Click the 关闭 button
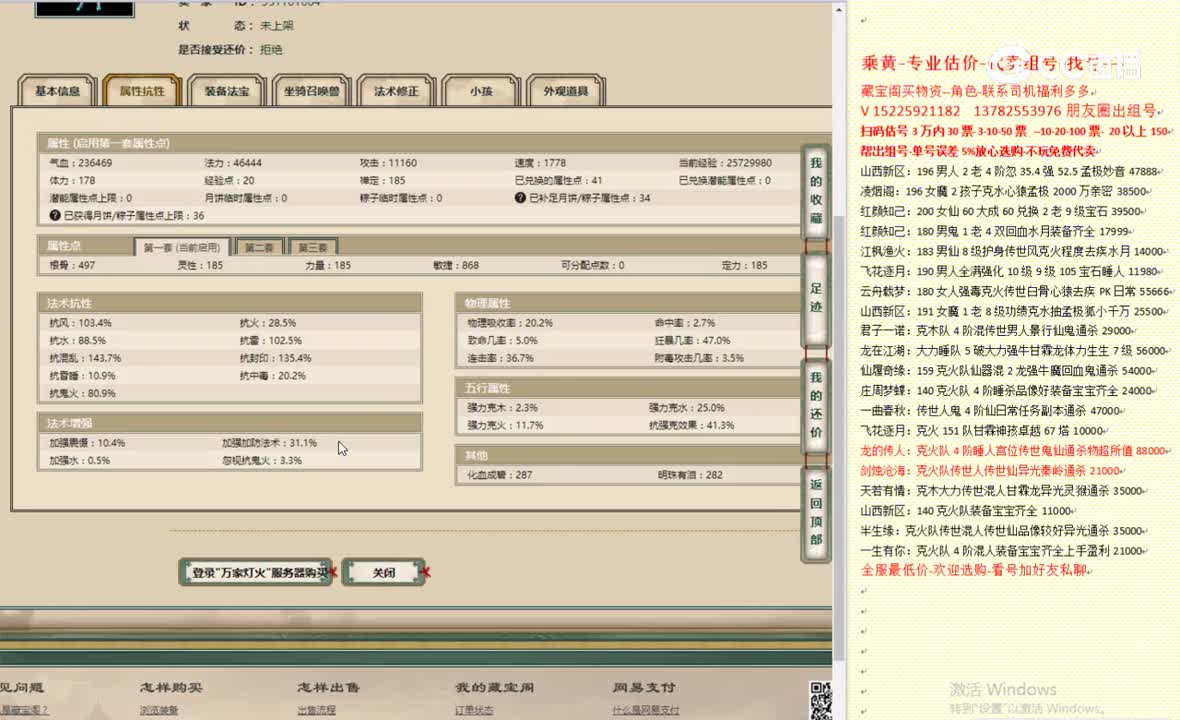The height and width of the screenshot is (720, 1180). click(384, 573)
